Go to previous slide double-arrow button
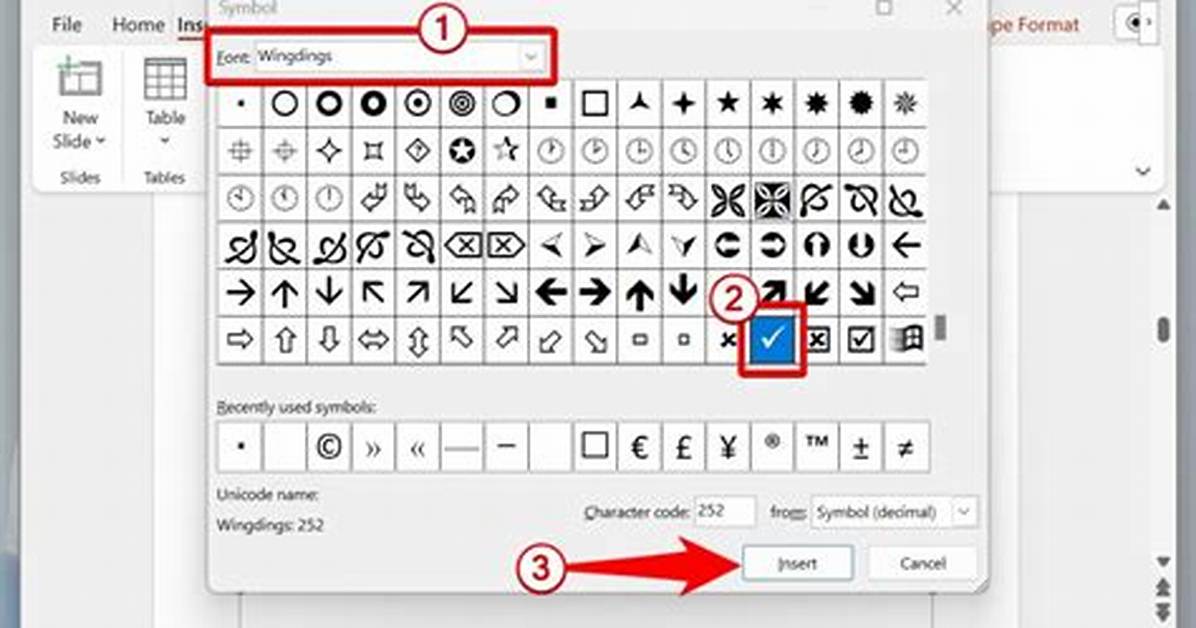The image size is (1196, 628). 1162,587
